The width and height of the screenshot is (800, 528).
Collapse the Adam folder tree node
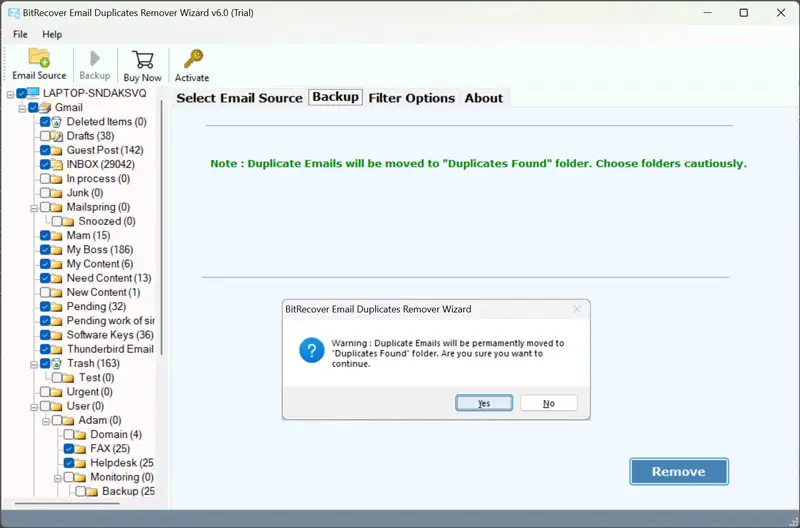pos(45,421)
